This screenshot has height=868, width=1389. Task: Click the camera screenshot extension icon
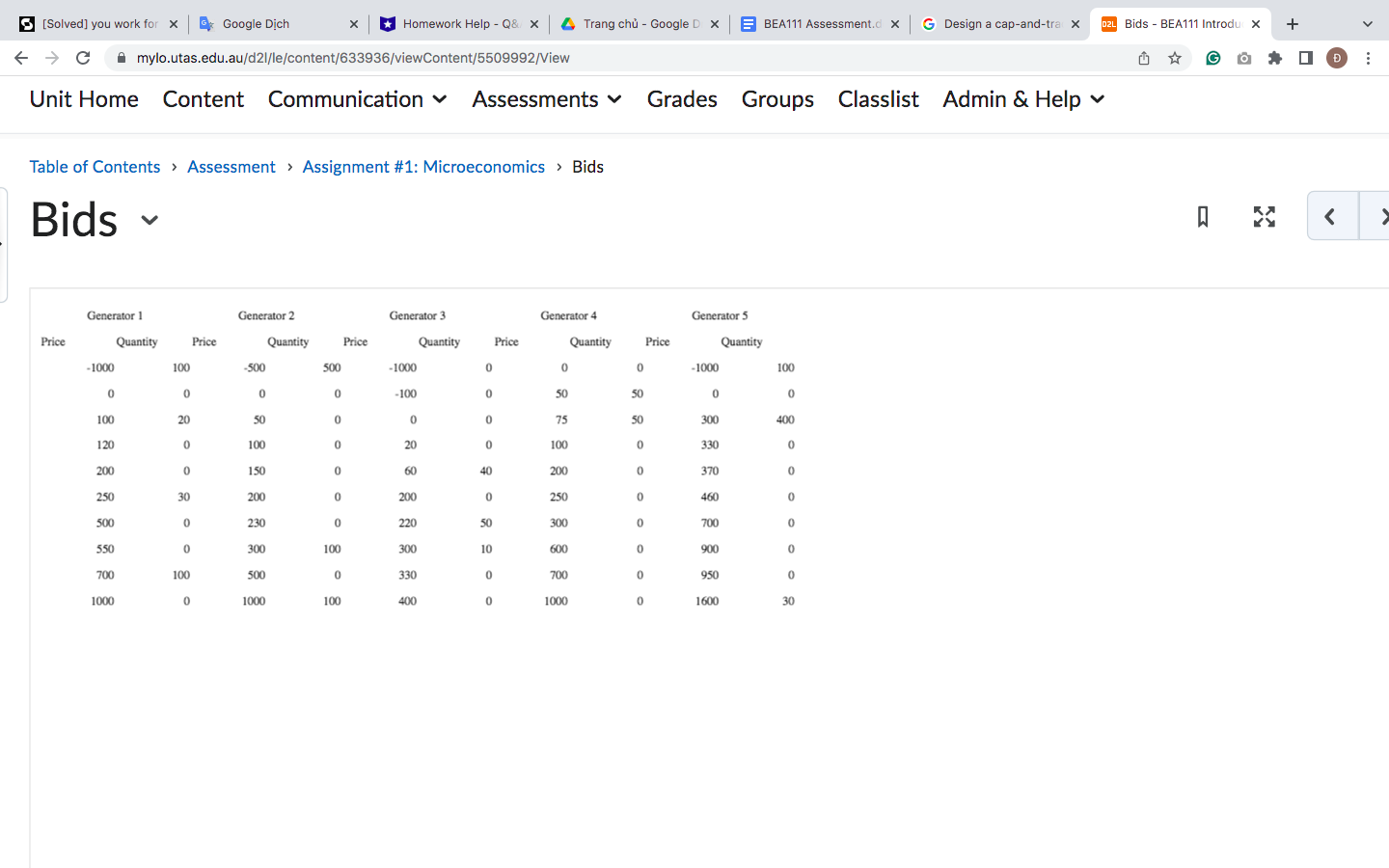pos(1244,58)
